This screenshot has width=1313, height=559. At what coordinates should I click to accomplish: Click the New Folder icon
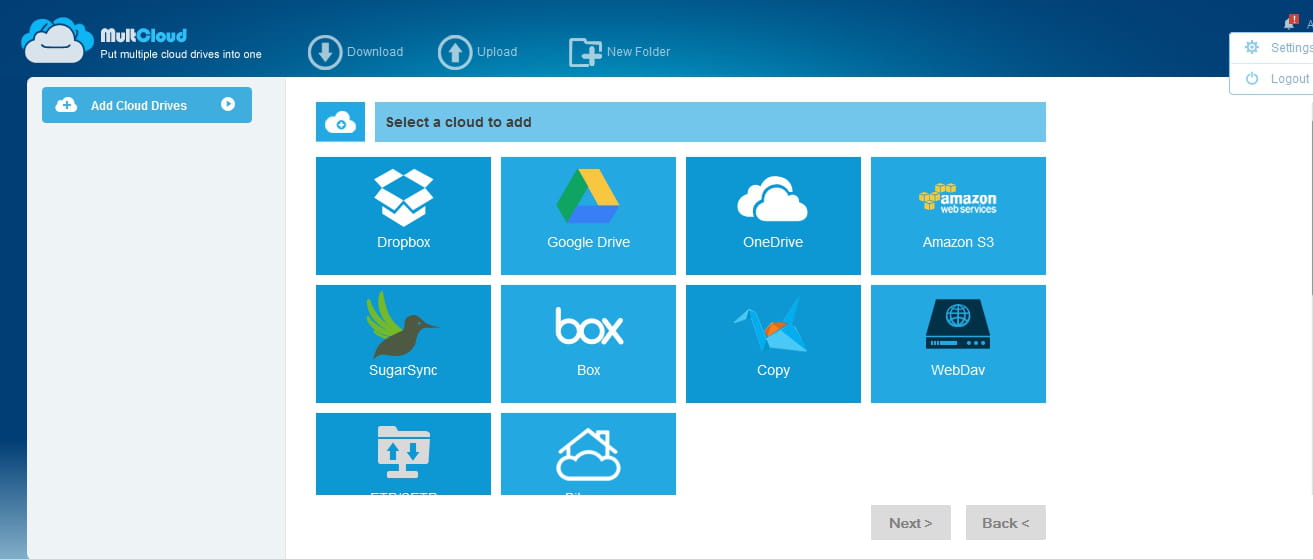click(x=585, y=52)
